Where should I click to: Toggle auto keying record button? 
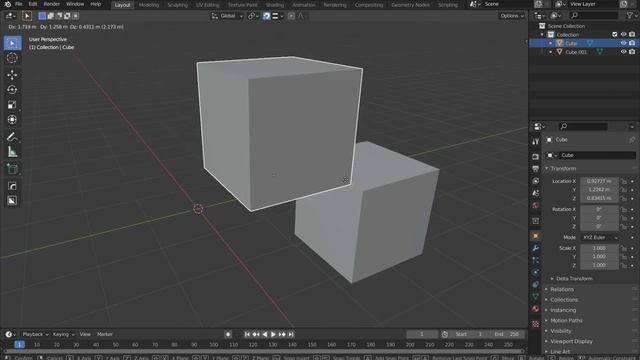(228, 334)
